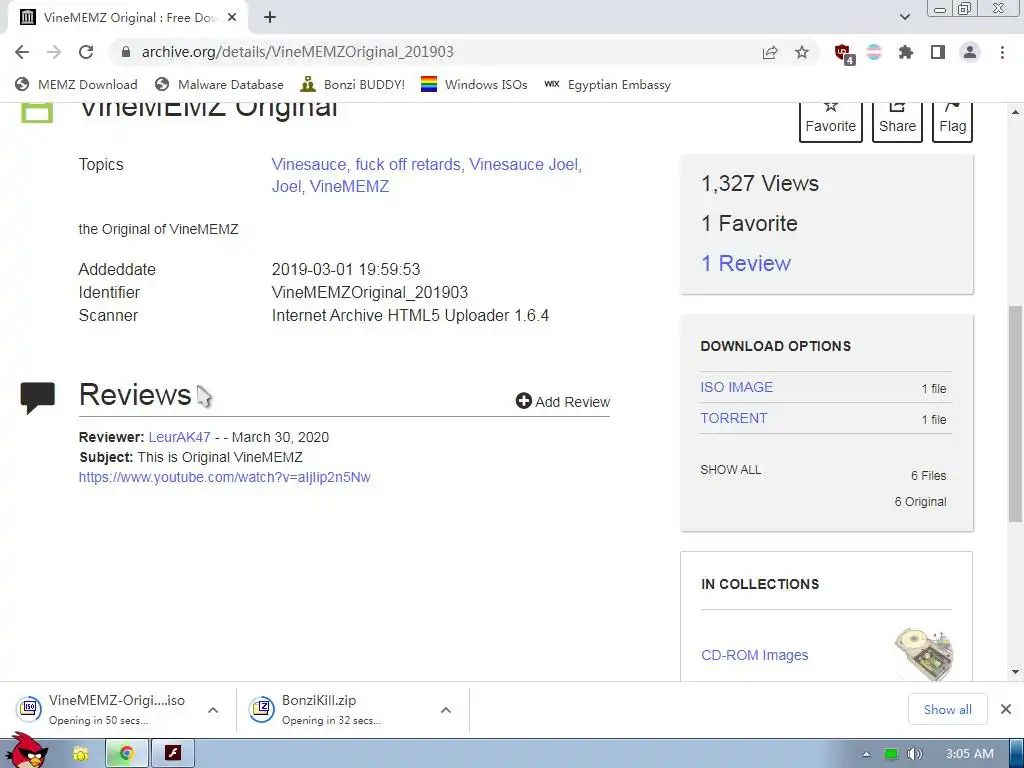Click scrollbar down arrow
This screenshot has width=1024, height=768.
coord(1015,671)
